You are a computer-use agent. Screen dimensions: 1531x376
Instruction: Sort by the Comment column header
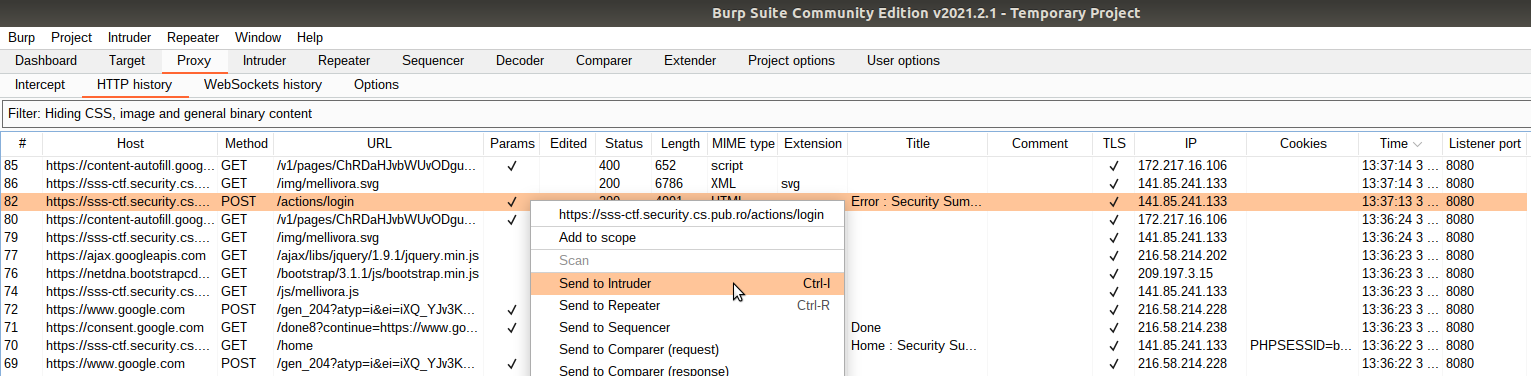pyautogui.click(x=1040, y=144)
